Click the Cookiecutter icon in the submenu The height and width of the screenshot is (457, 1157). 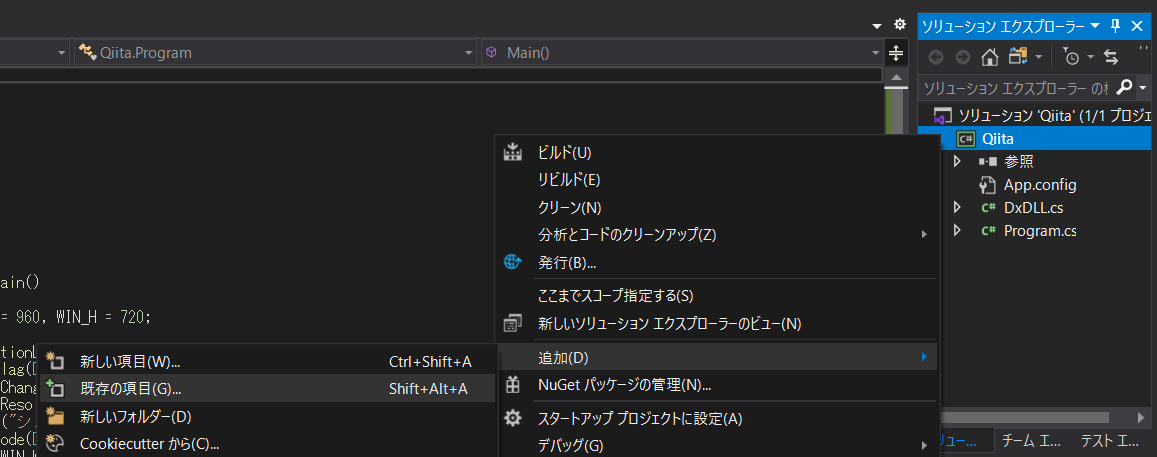tap(55, 443)
